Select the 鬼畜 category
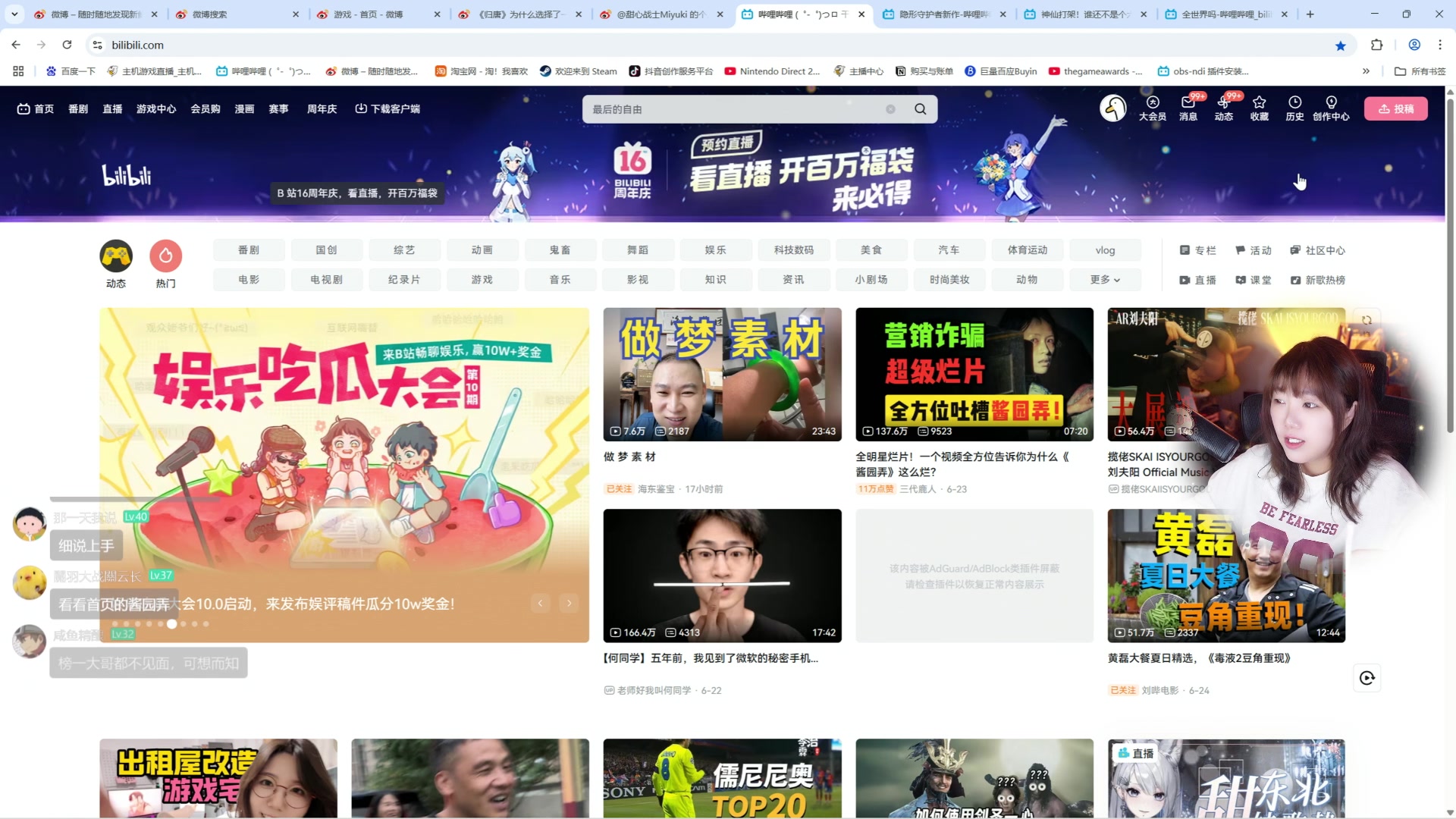Viewport: 1456px width, 819px height. click(560, 249)
